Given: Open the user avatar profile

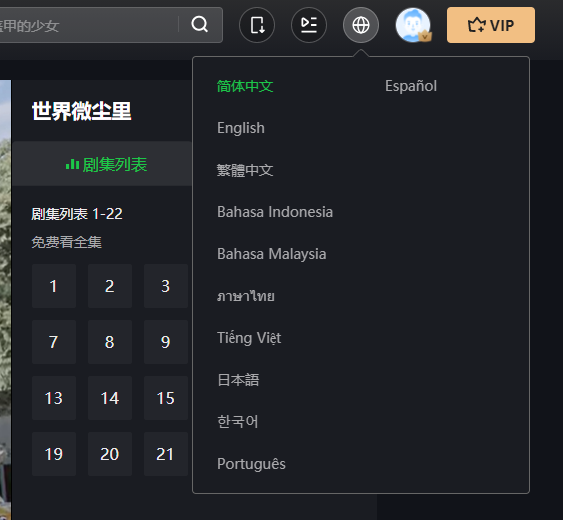Looking at the screenshot, I should point(413,25).
